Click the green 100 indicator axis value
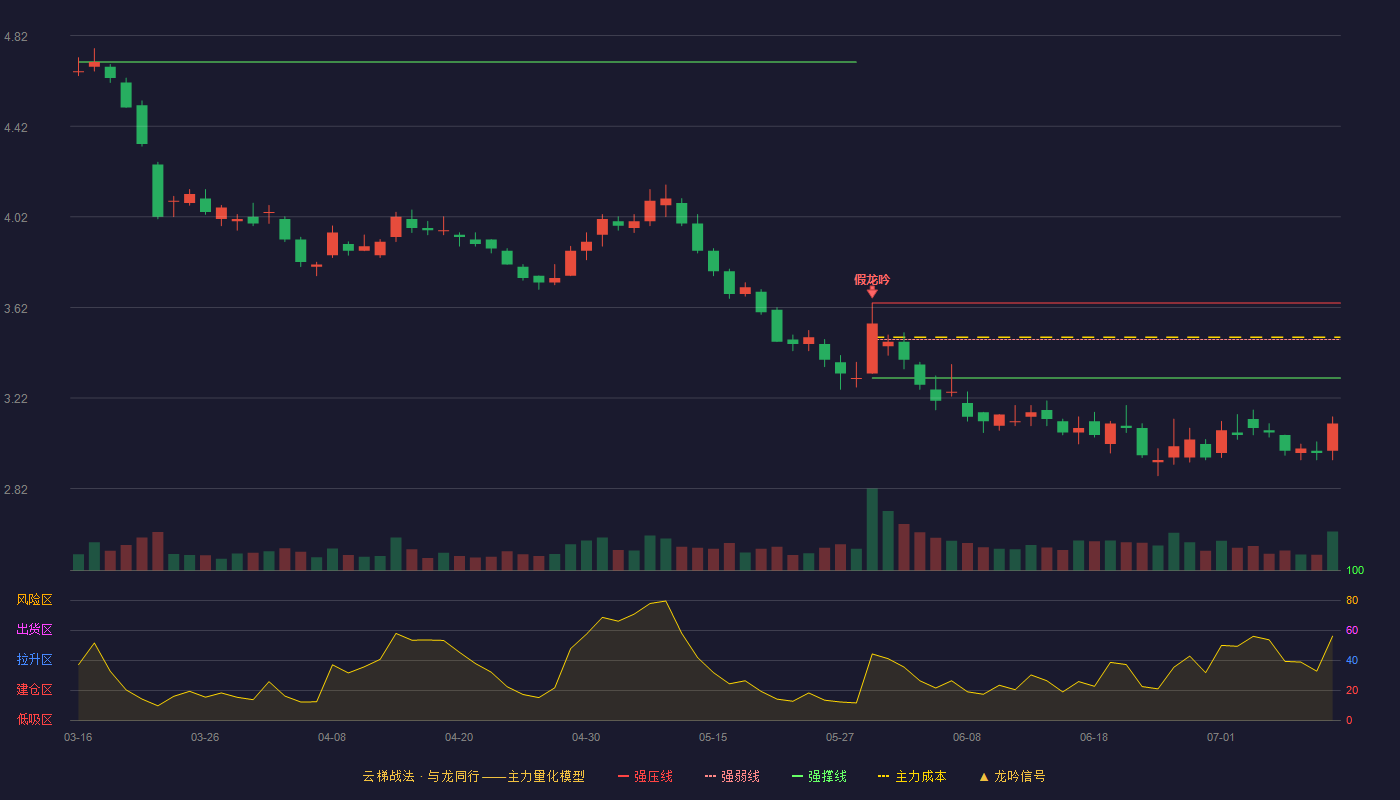This screenshot has width=1400, height=800. coord(1355,570)
